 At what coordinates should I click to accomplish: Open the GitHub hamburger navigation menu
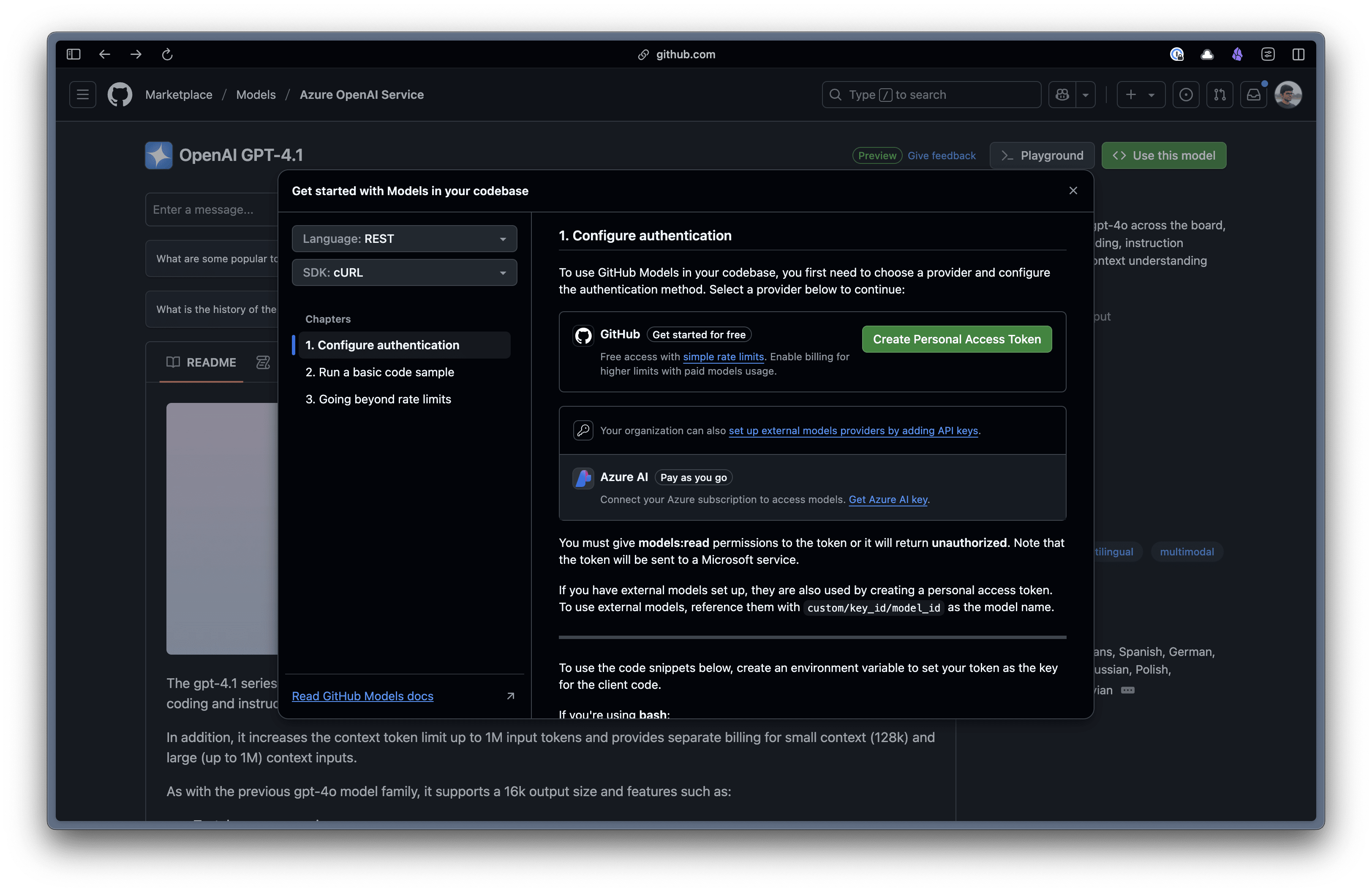(82, 95)
